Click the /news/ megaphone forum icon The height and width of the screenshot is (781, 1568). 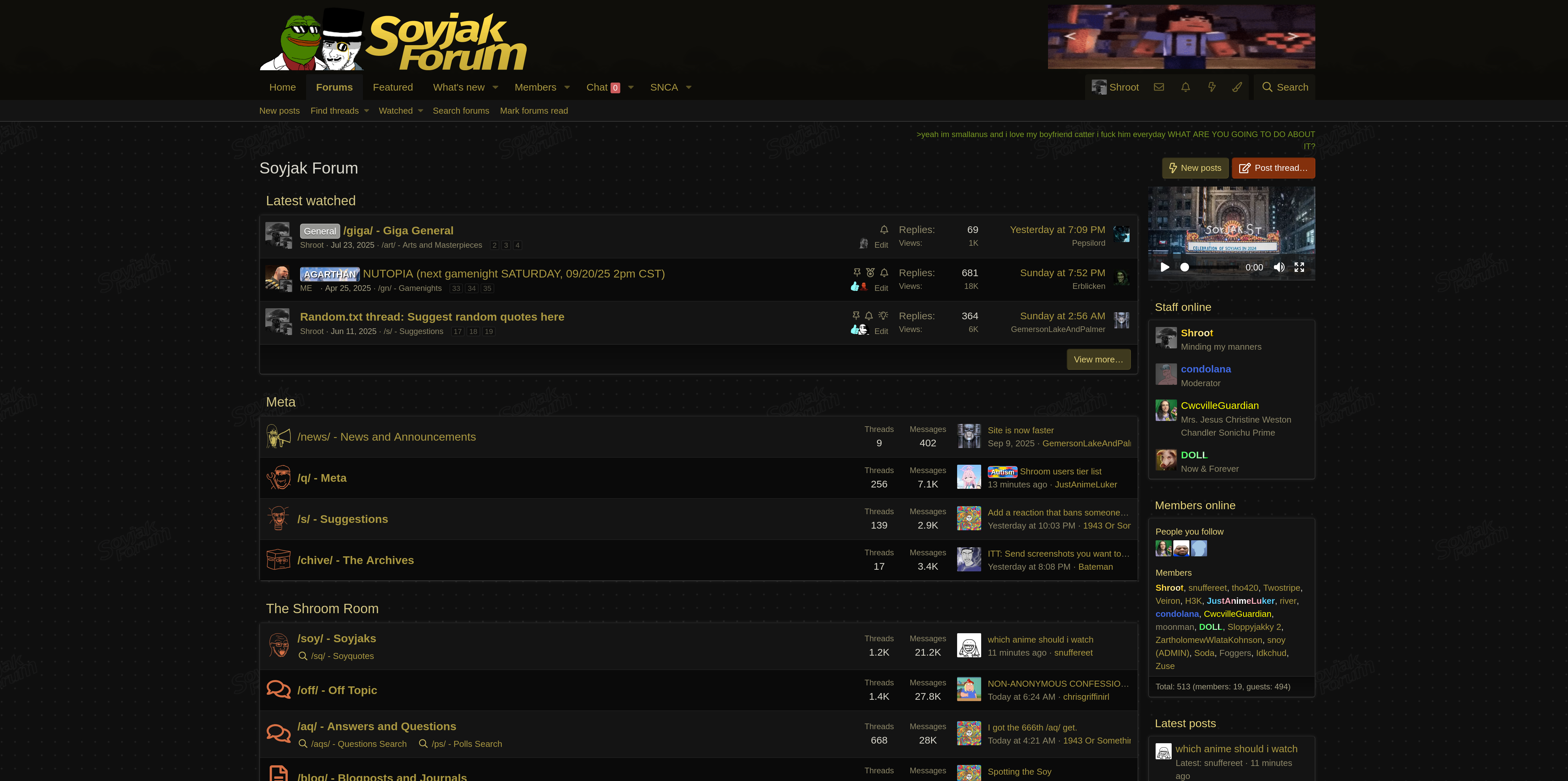279,436
